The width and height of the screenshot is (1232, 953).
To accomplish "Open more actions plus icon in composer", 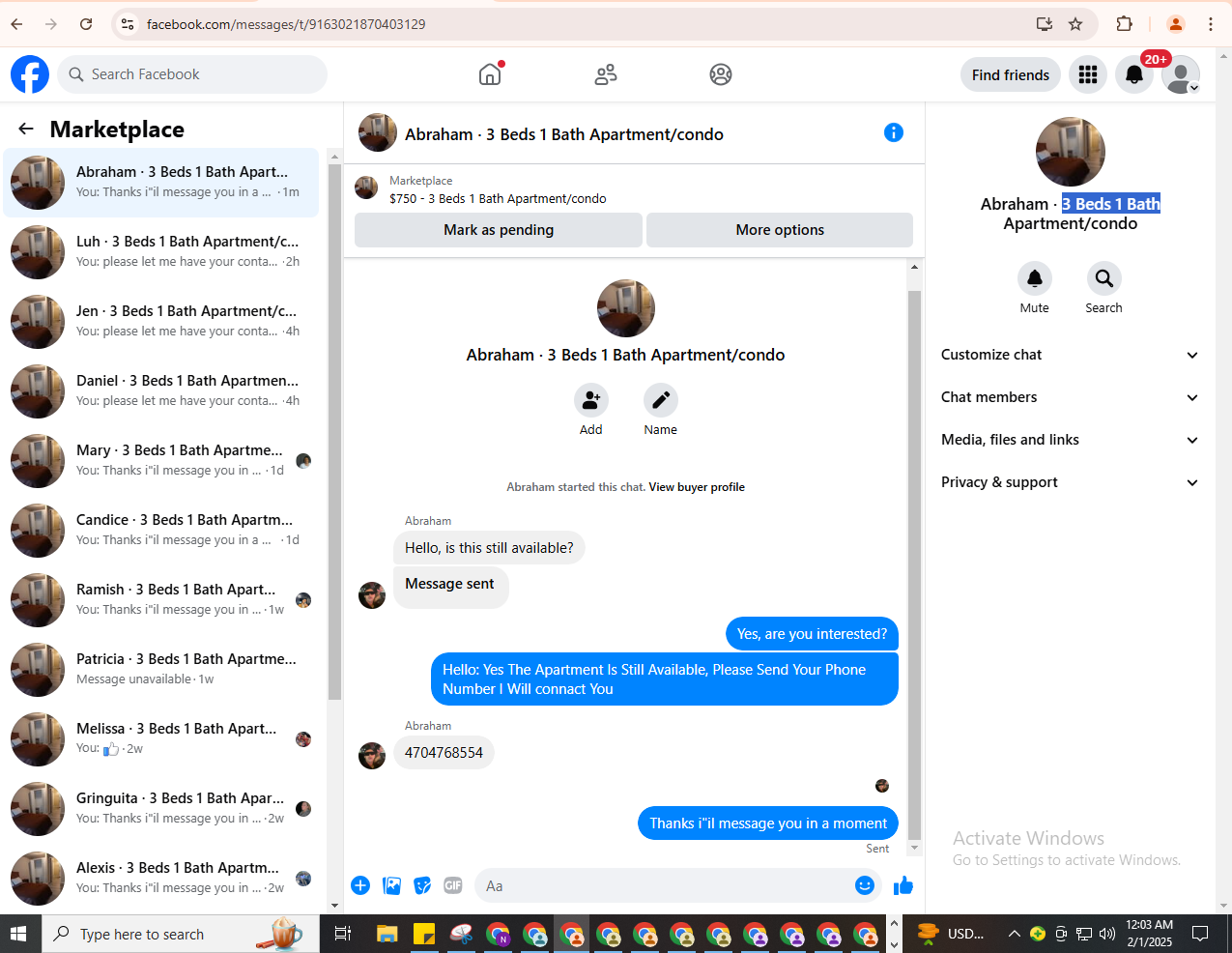I will 360,885.
